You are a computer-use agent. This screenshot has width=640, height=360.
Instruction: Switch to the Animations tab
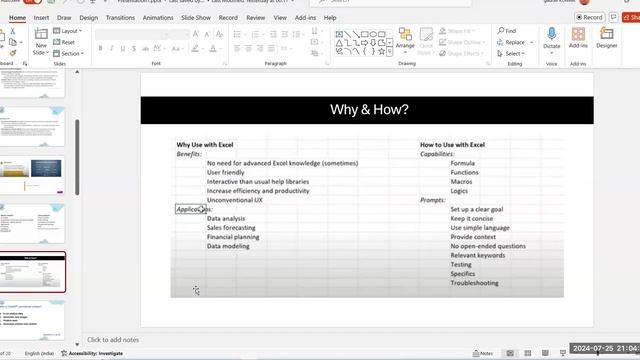(158, 18)
